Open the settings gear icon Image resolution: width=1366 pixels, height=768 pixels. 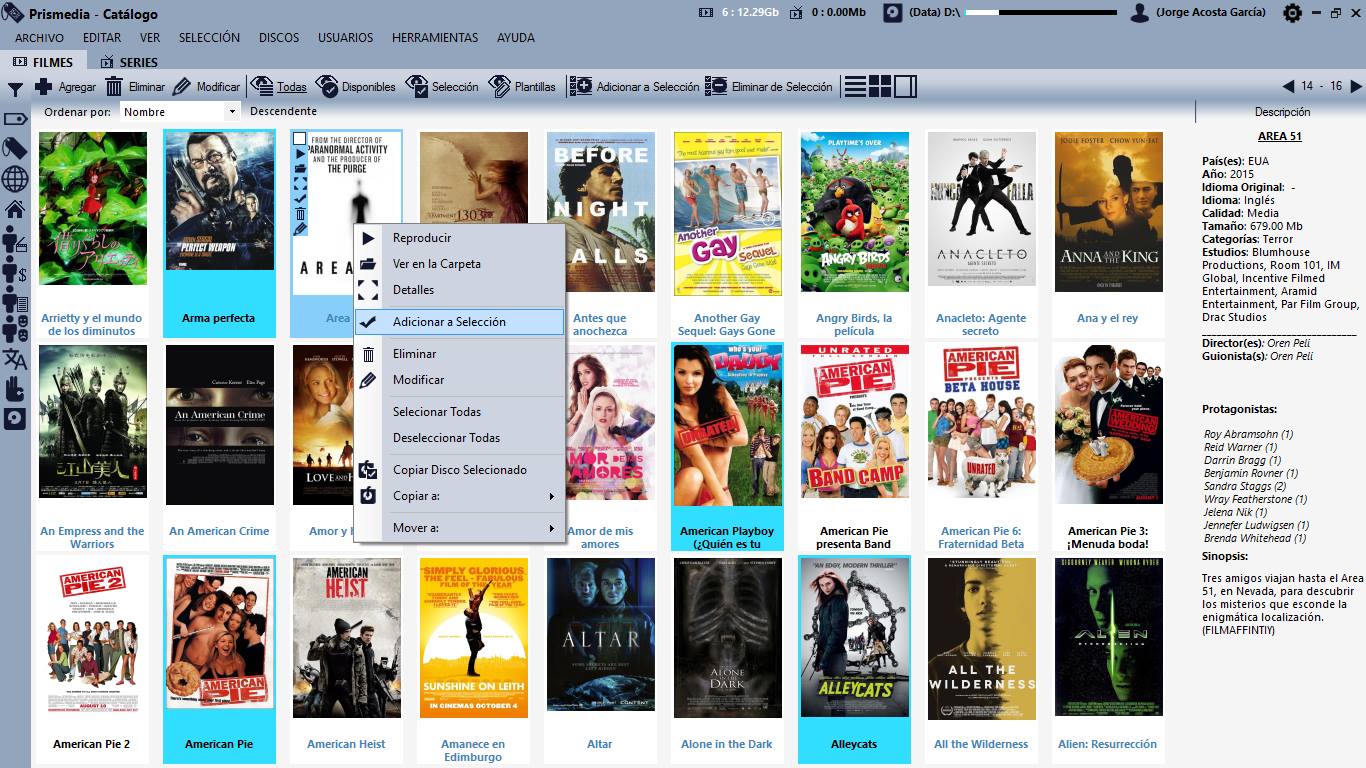point(1292,13)
